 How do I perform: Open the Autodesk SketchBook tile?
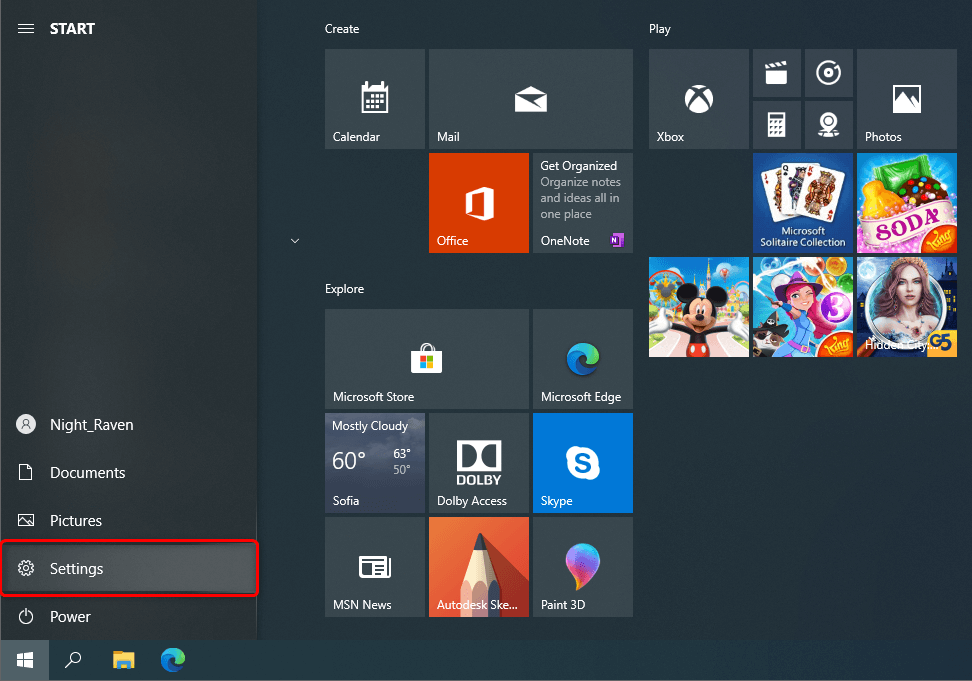click(479, 567)
